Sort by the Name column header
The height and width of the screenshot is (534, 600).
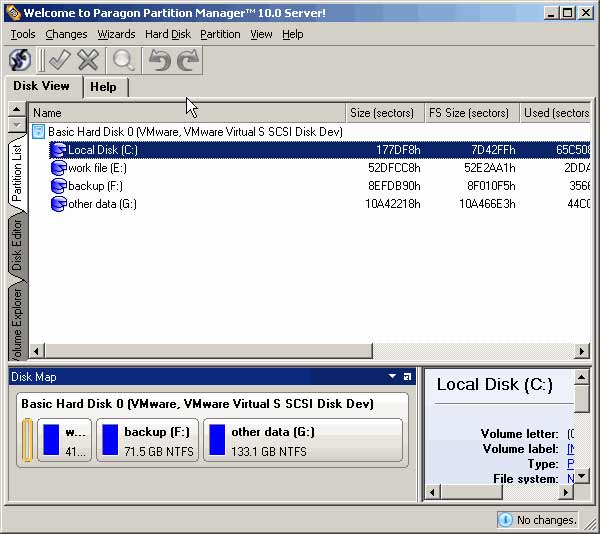187,113
